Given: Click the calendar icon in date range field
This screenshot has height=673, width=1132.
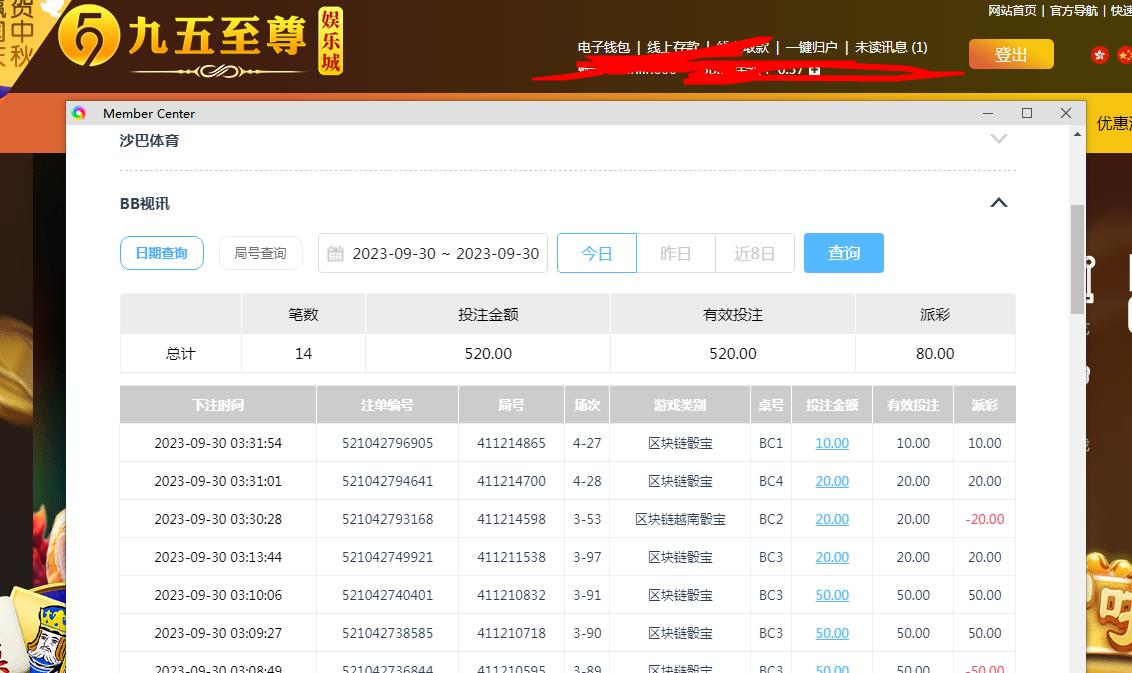Looking at the screenshot, I should (336, 254).
